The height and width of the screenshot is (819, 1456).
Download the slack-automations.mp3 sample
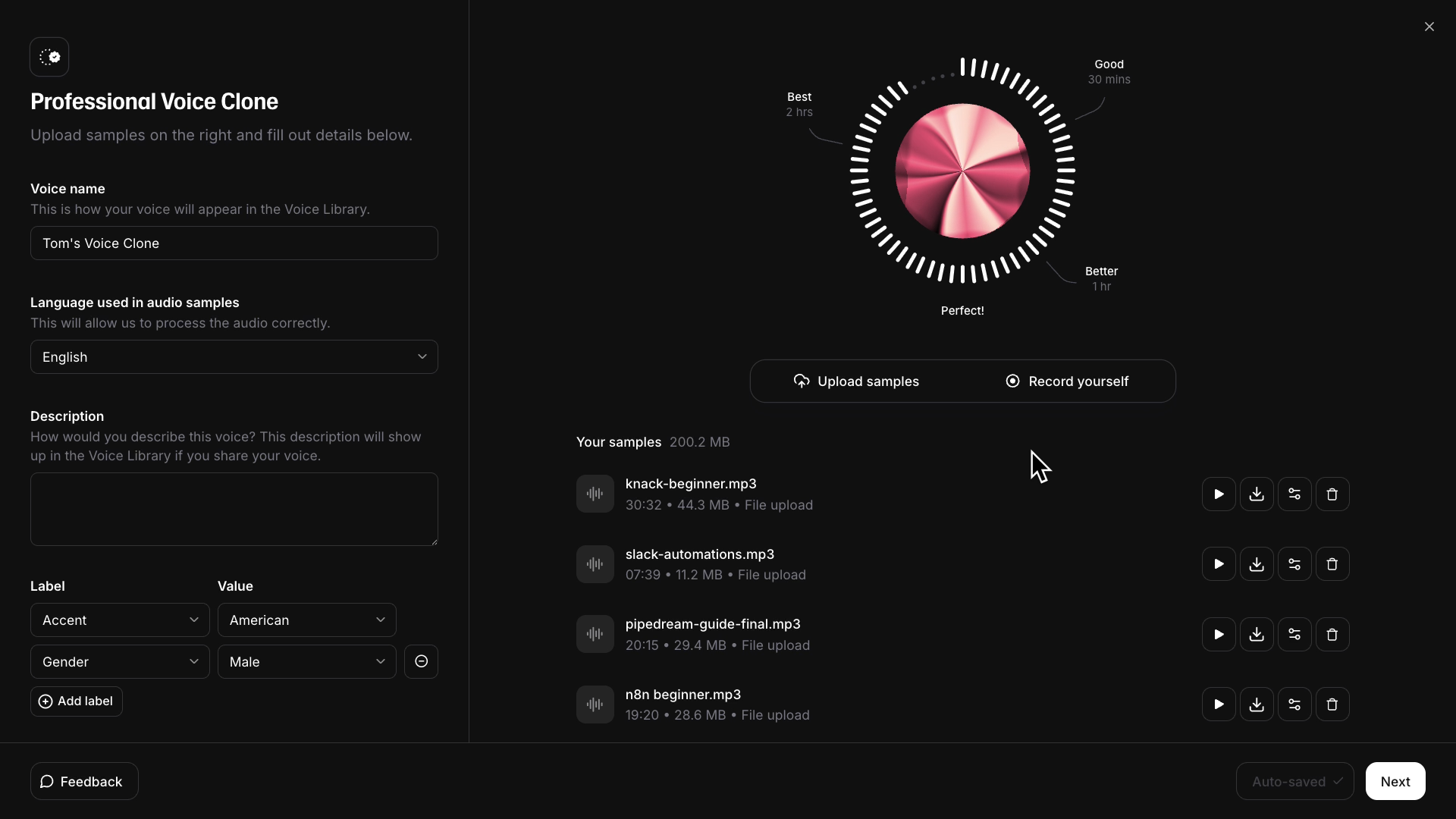(1257, 564)
